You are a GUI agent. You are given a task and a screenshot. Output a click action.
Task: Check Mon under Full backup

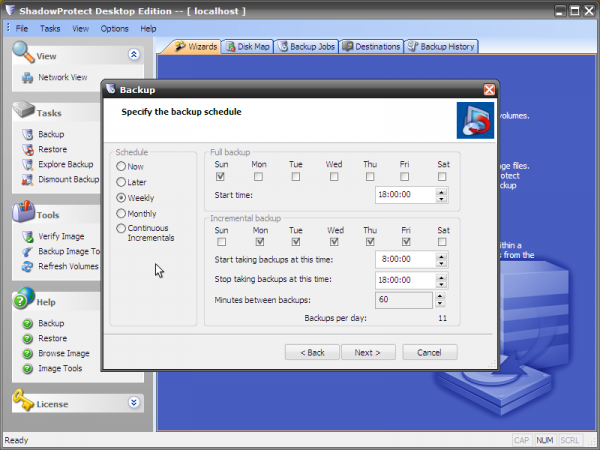coord(258,176)
